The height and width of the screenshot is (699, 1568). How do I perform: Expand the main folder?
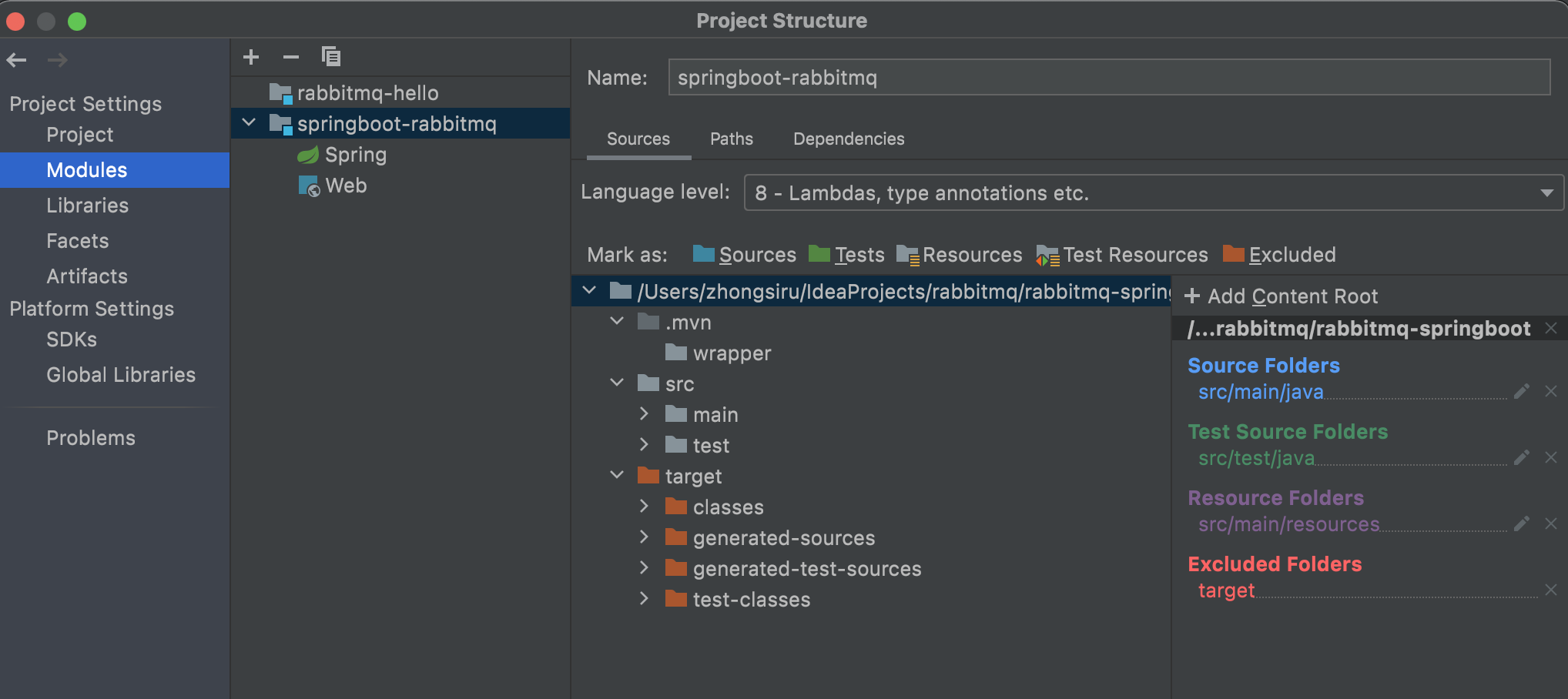click(x=645, y=414)
